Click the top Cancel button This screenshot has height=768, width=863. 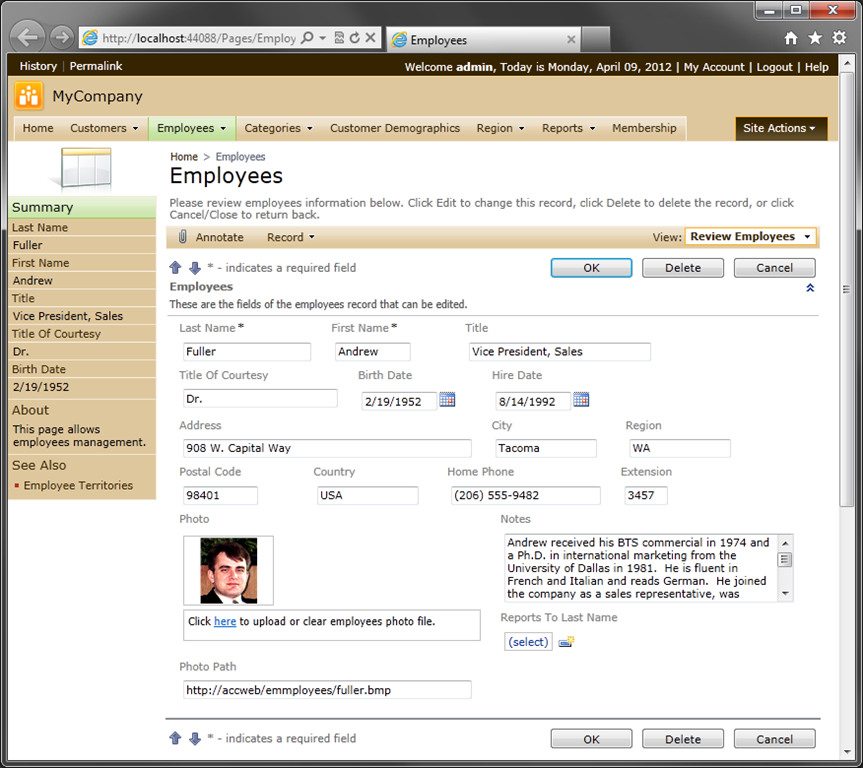[774, 268]
